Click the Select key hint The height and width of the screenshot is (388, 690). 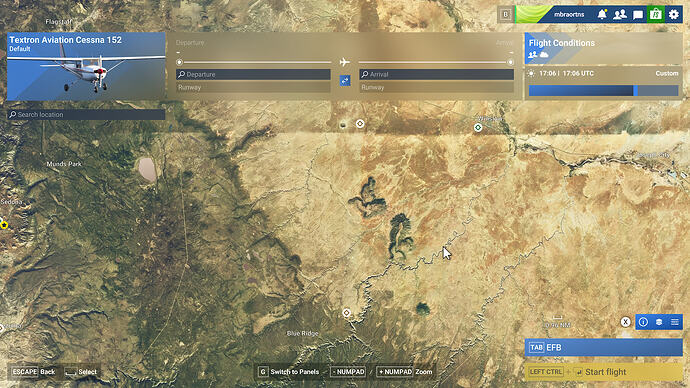click(x=81, y=372)
